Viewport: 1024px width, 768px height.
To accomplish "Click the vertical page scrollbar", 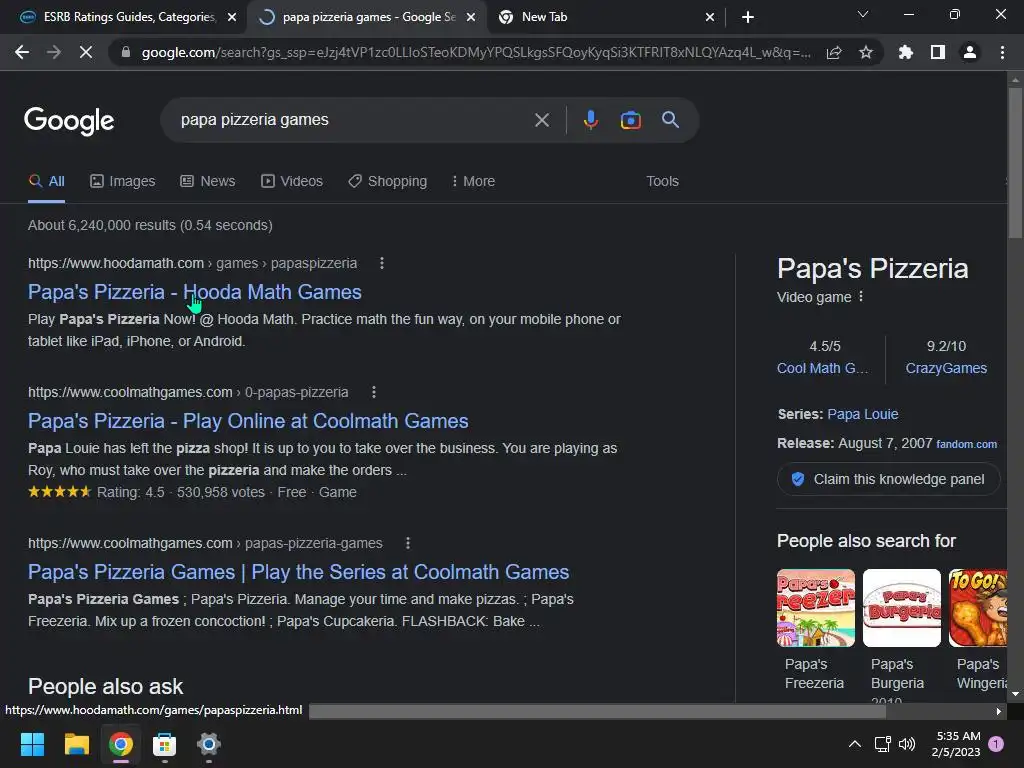I will pyautogui.click(x=1015, y=163).
